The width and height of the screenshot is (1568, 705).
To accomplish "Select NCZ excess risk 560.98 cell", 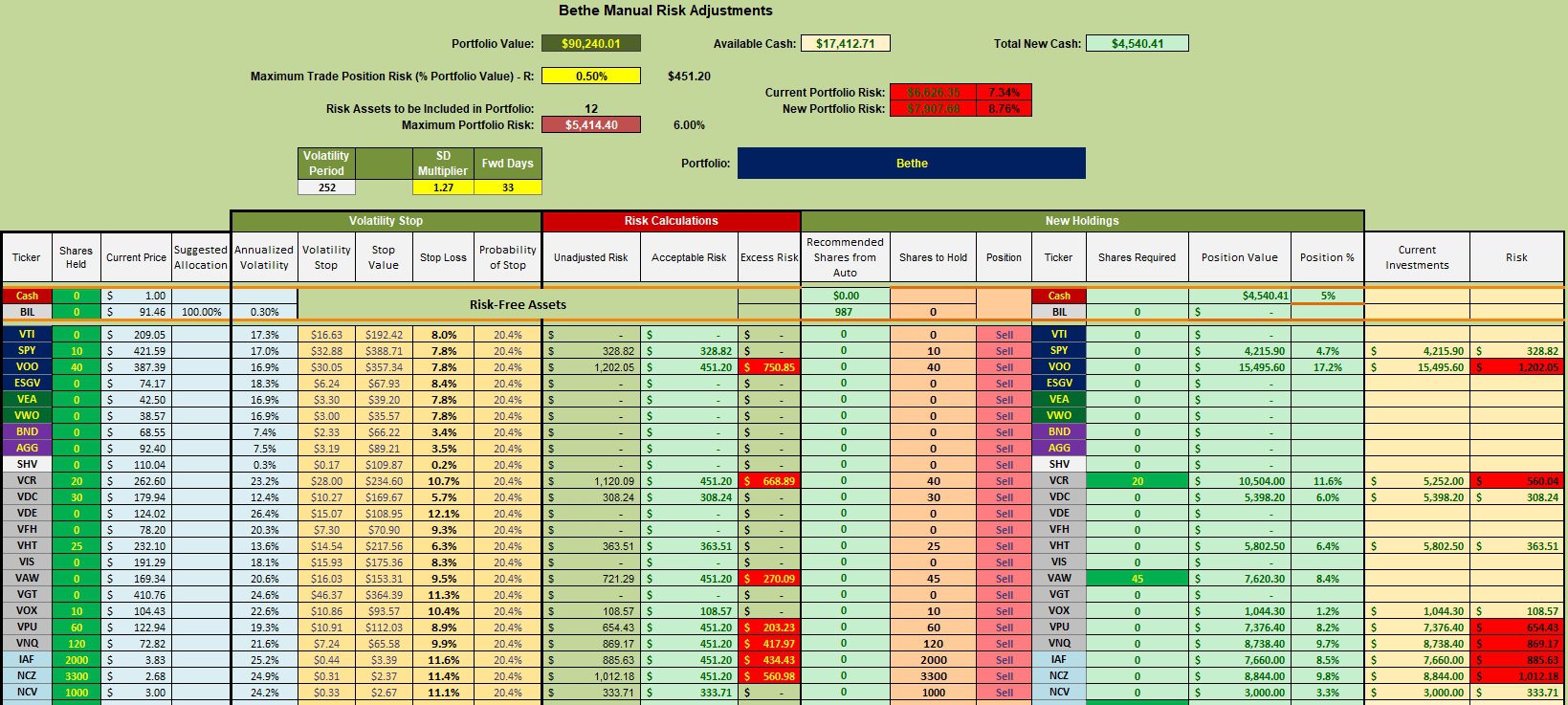I will click(769, 676).
